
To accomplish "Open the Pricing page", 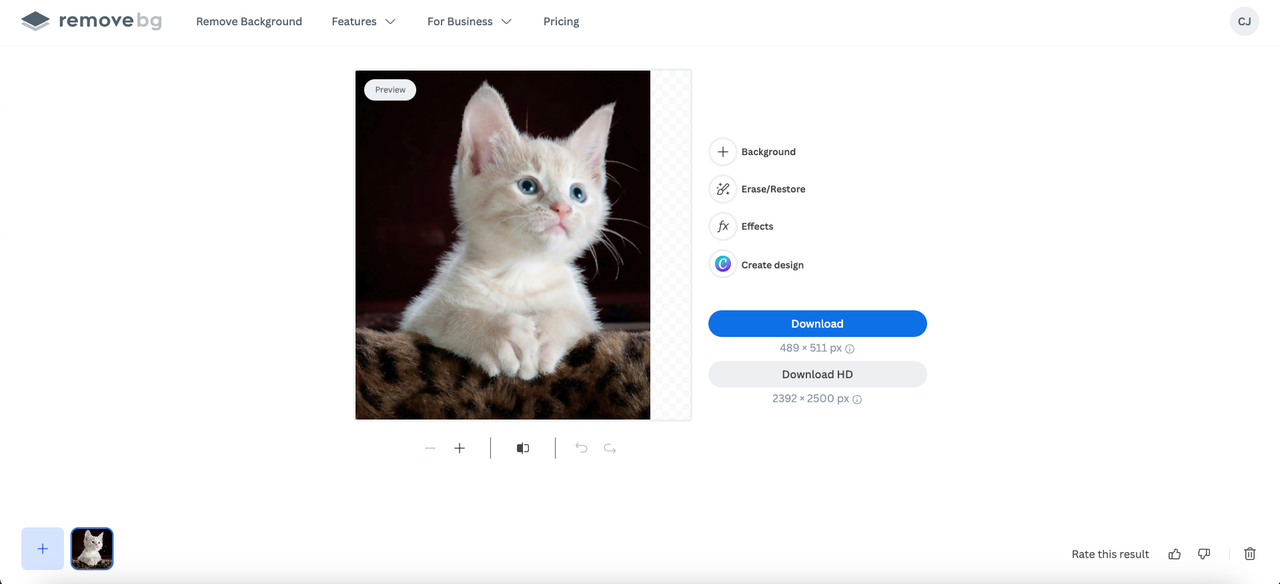I will click(x=561, y=21).
